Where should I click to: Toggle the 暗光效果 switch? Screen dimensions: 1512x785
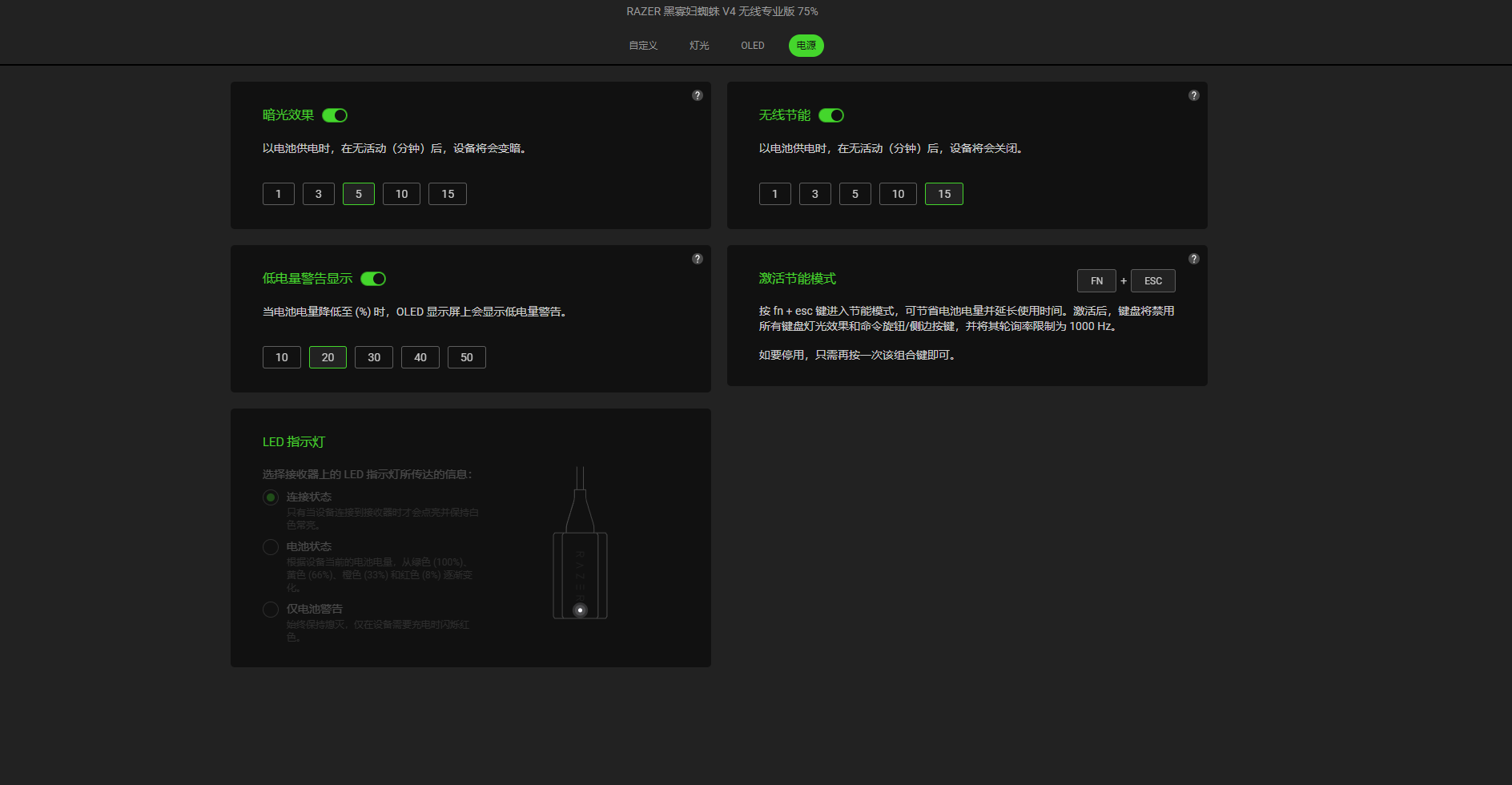(x=335, y=115)
